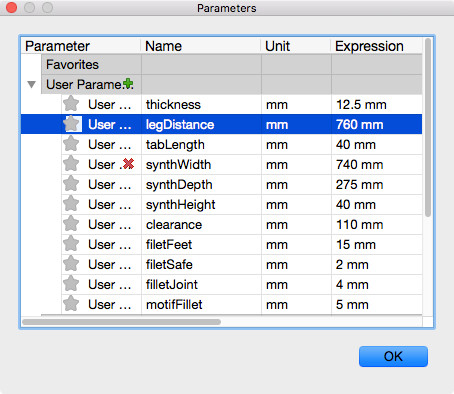Star the tabLength parameter as favorite

point(71,144)
